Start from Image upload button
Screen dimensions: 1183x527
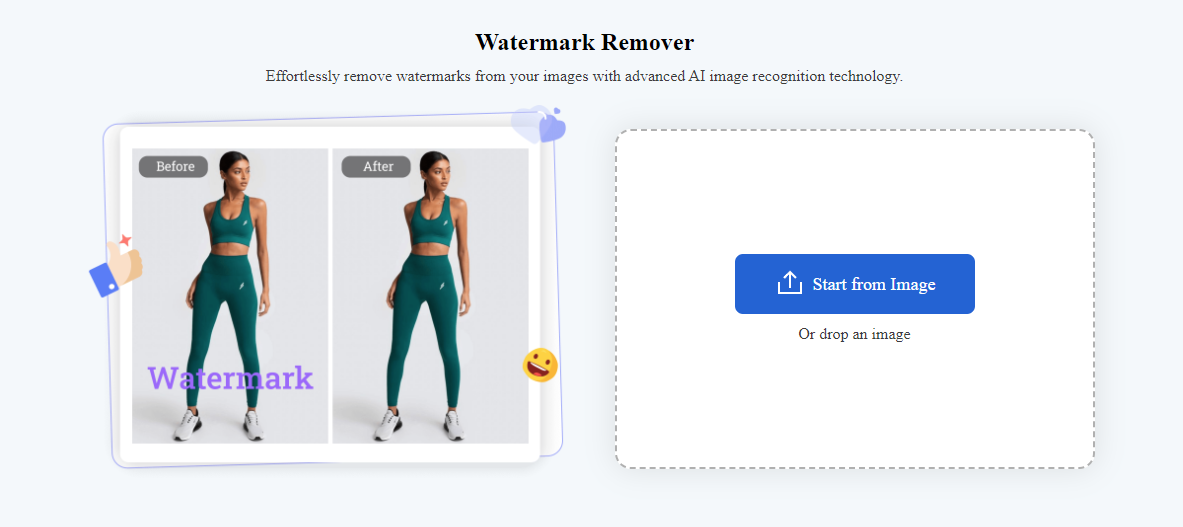pos(855,283)
